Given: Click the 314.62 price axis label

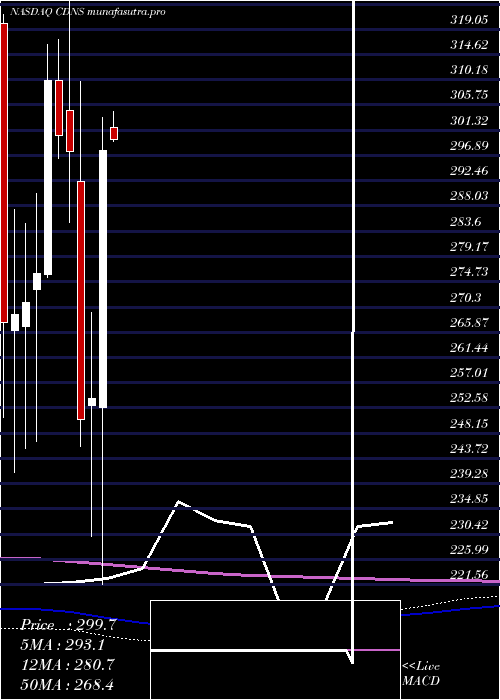Looking at the screenshot, I should click(x=469, y=45).
